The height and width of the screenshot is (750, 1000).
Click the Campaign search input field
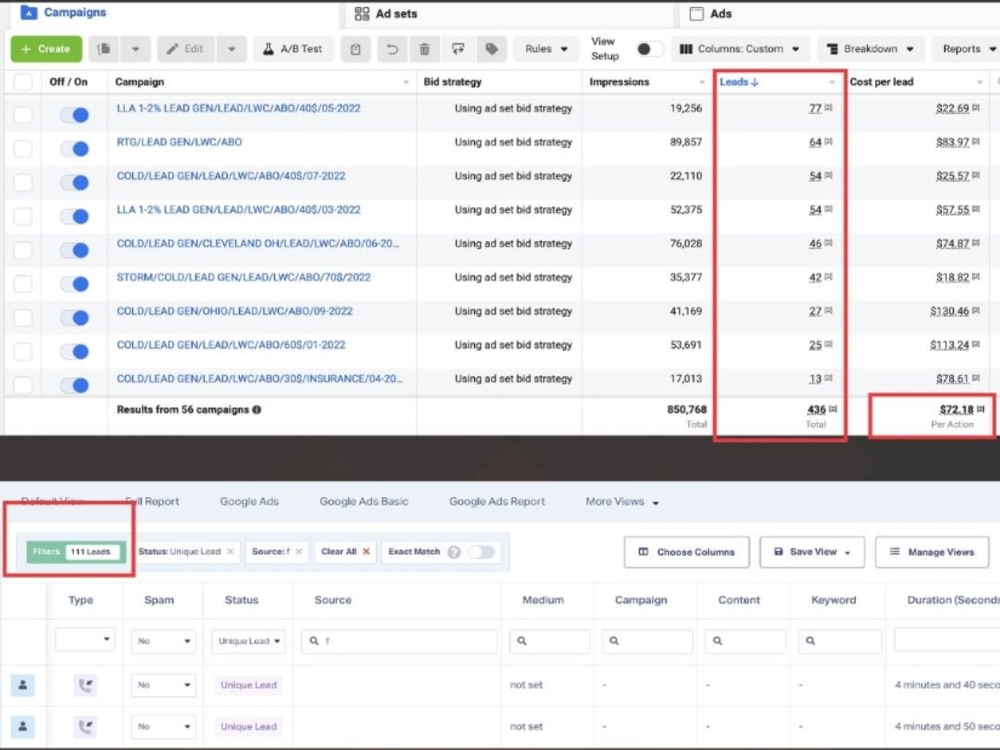pos(647,641)
